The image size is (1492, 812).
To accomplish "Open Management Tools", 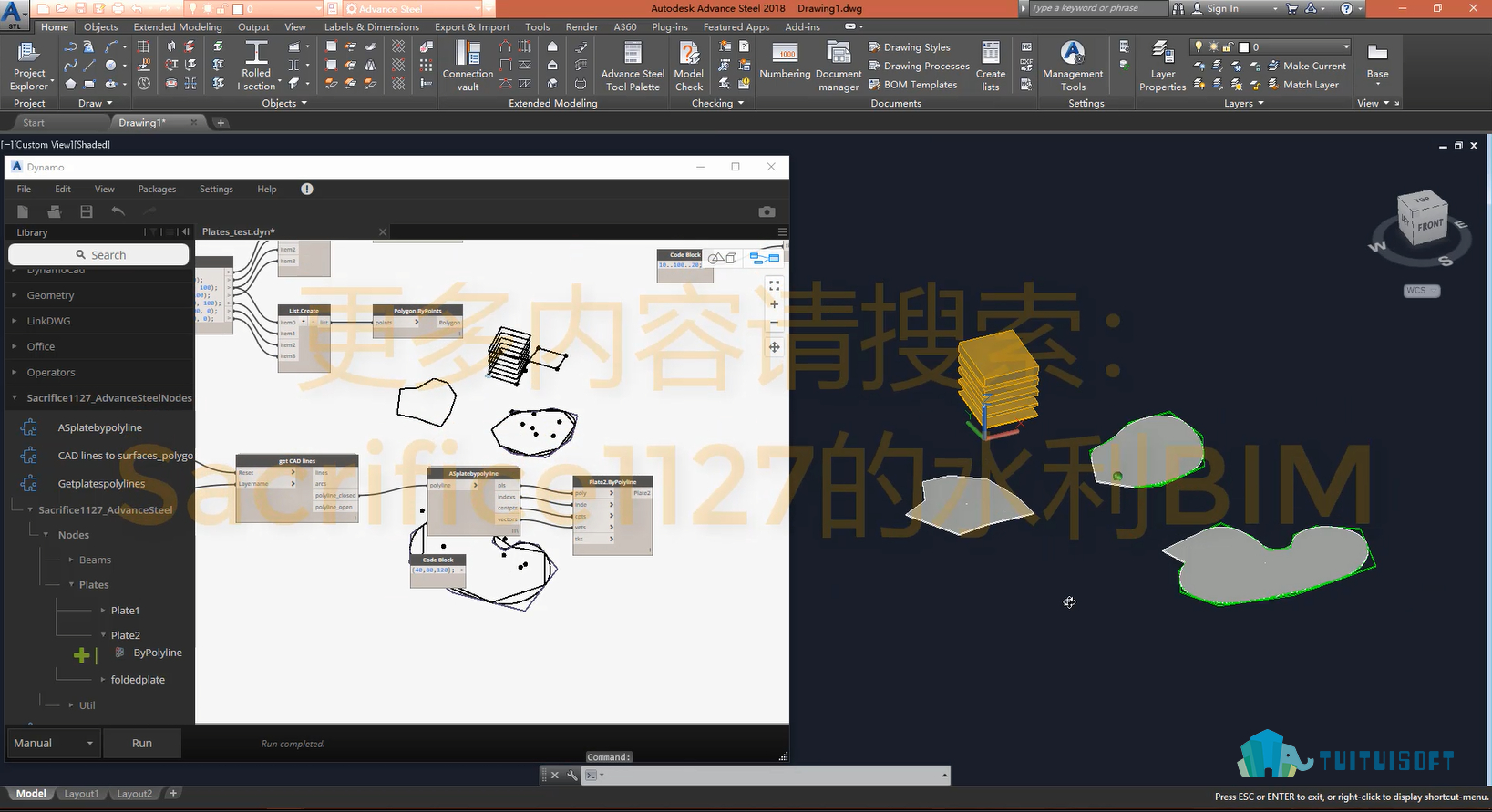I will (1073, 66).
